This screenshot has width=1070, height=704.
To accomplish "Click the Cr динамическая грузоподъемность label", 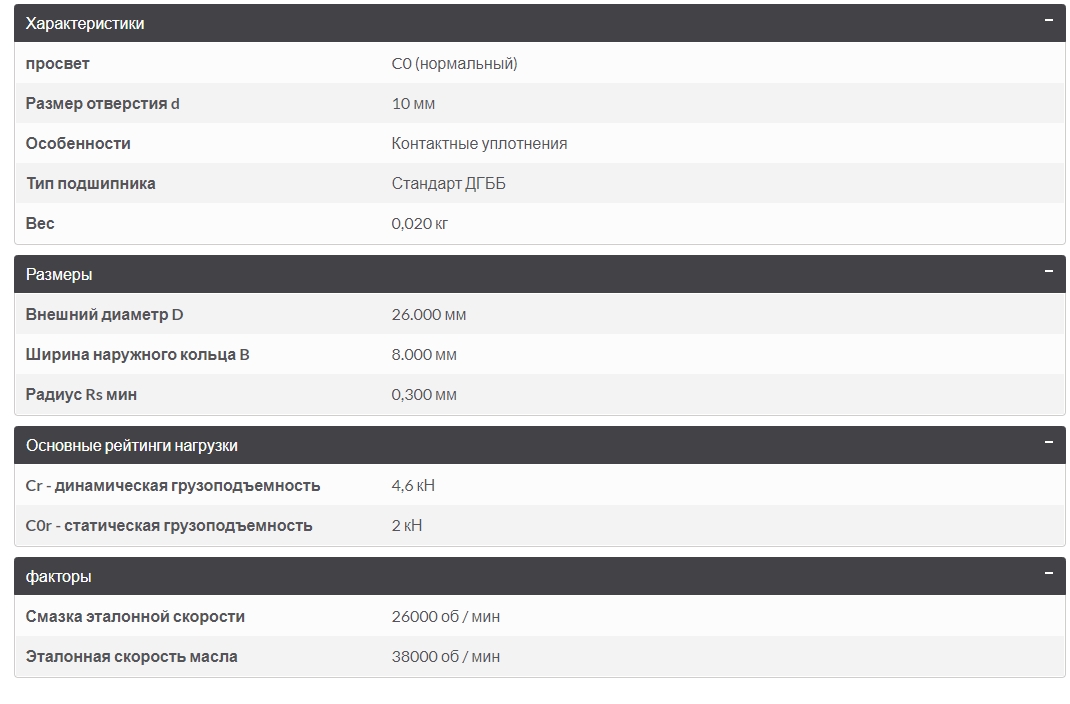I will tap(173, 486).
